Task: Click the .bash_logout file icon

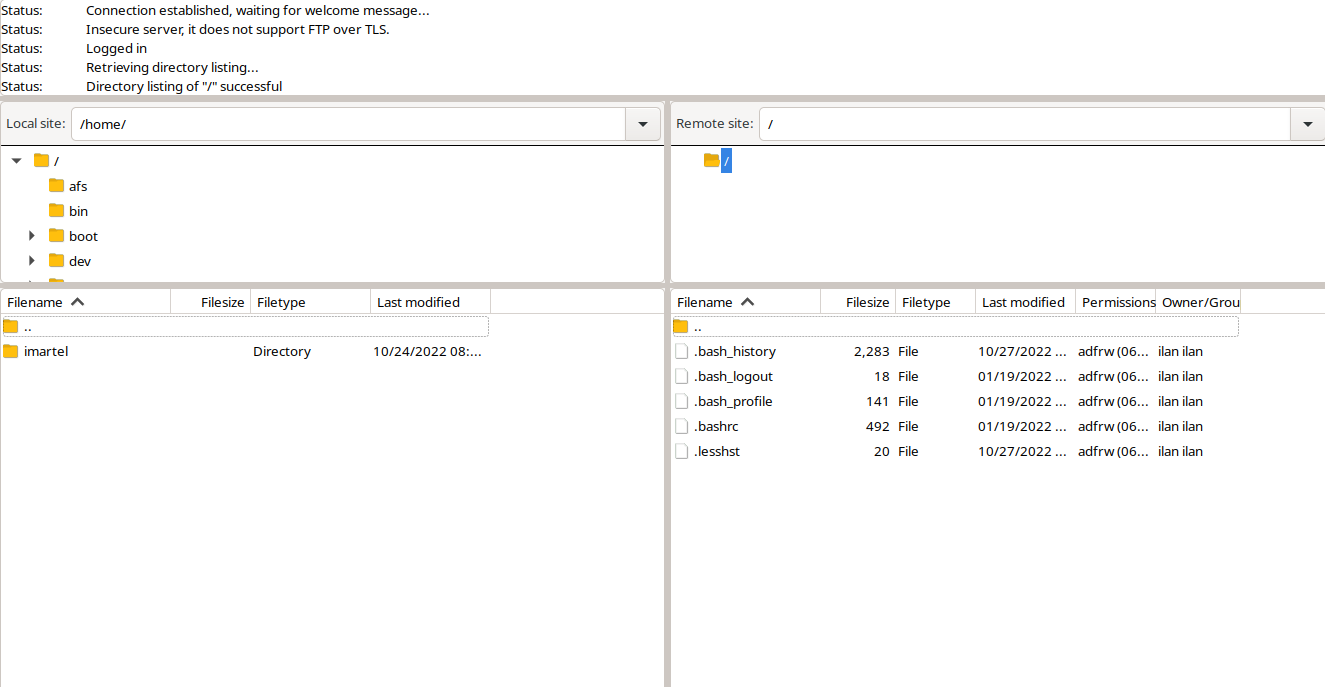Action: 682,376
